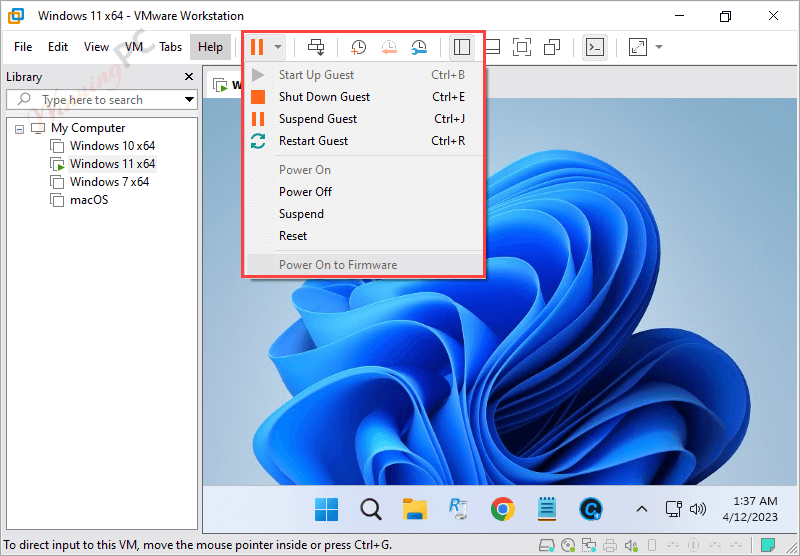The width and height of the screenshot is (800, 556).
Task: Click the greyed Power On entry
Action: [x=364, y=170]
